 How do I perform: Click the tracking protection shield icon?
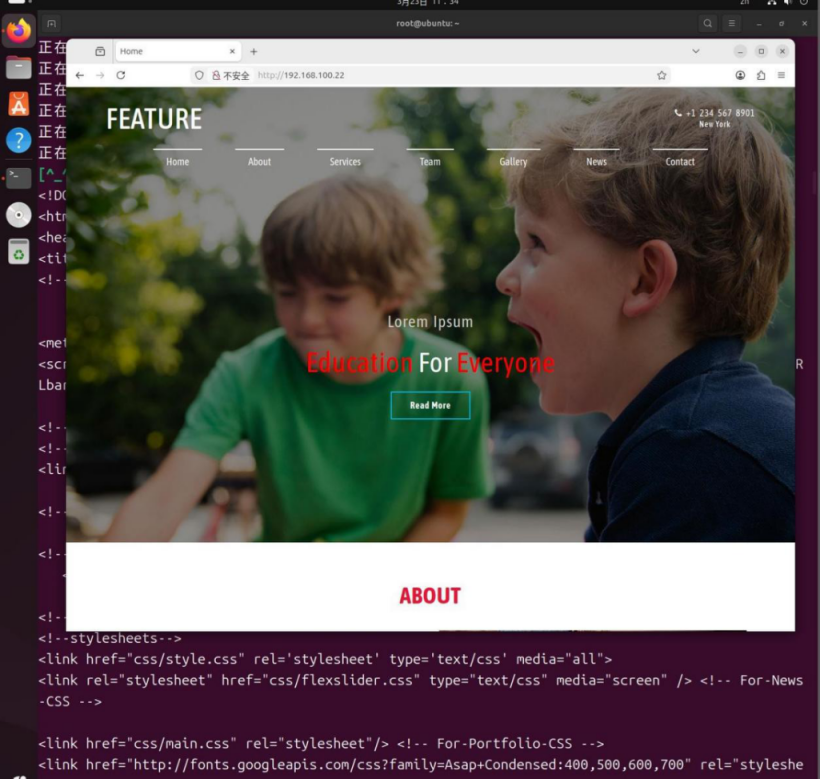[199, 75]
